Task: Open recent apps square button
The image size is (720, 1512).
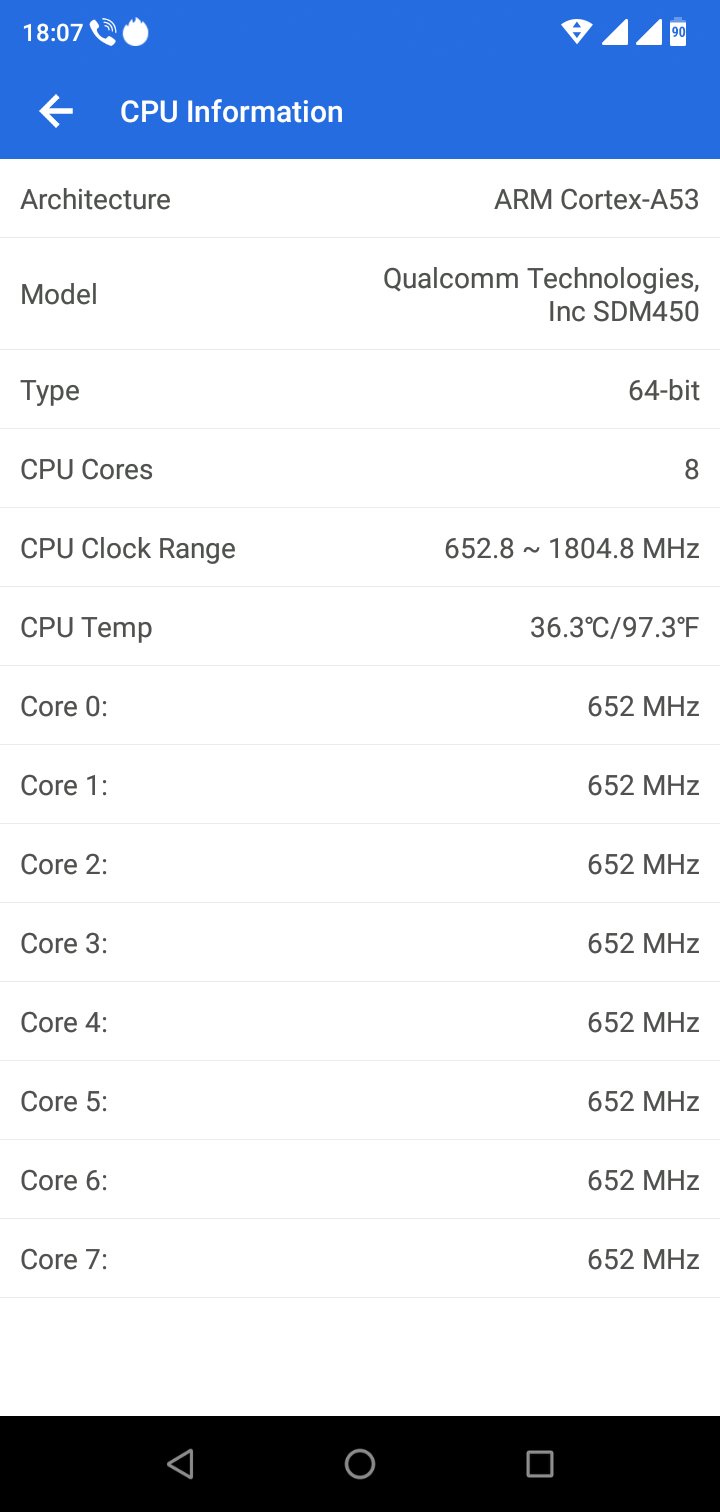Action: point(540,1464)
